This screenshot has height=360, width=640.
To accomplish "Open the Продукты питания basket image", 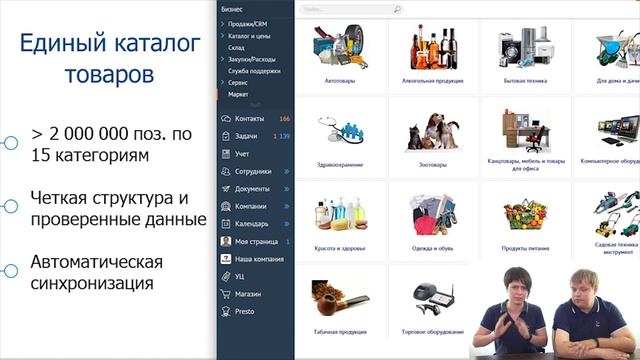I will (x=525, y=214).
